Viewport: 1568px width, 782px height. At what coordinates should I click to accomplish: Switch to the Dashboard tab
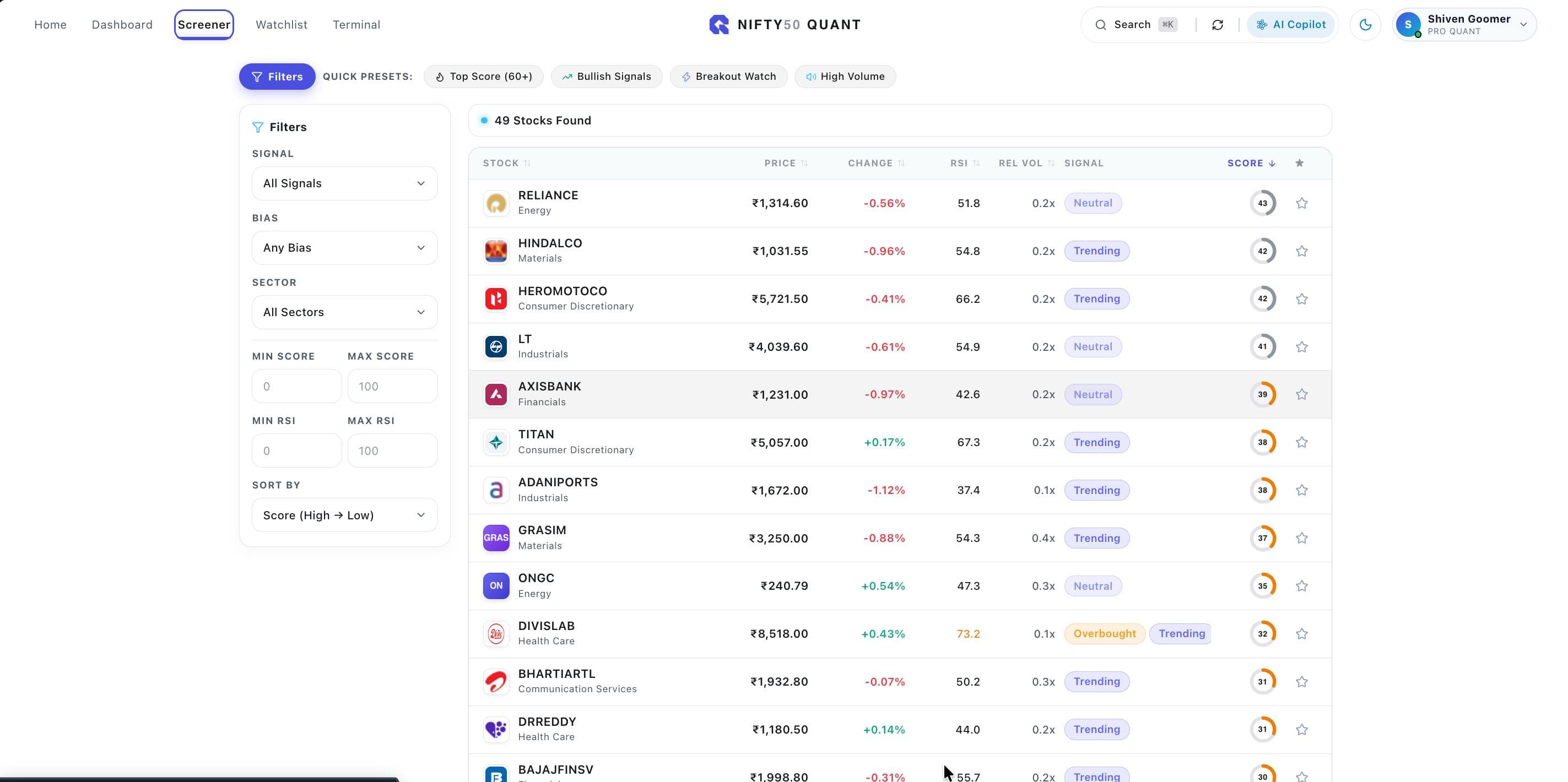pyautogui.click(x=122, y=25)
